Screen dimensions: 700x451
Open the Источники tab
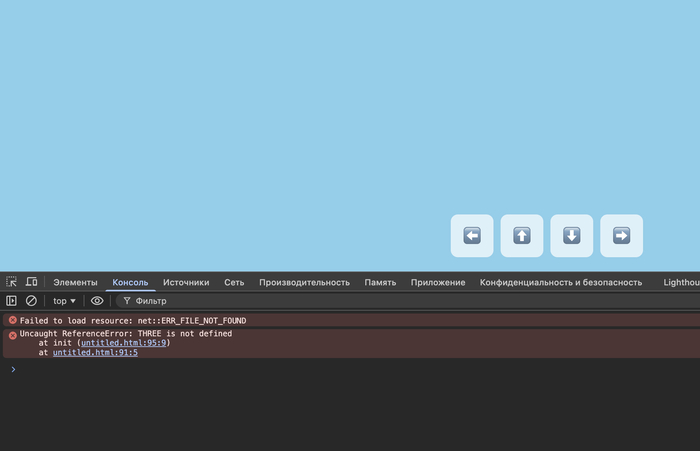pyautogui.click(x=186, y=283)
